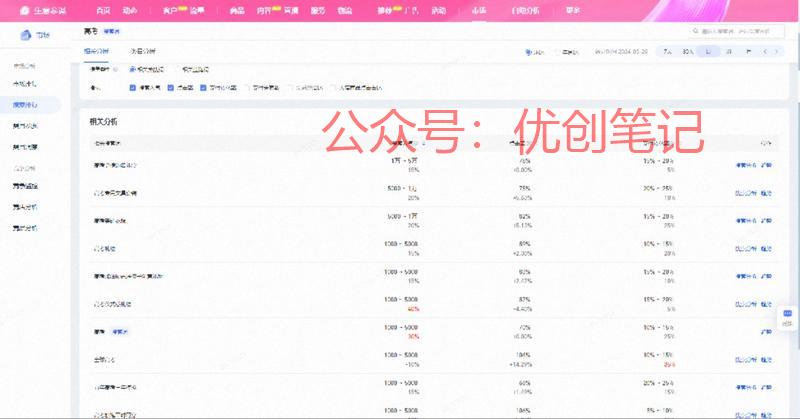Viewport: 800px width, 419px height.
Task: Select the 周 granularity button
Action: pos(729,52)
